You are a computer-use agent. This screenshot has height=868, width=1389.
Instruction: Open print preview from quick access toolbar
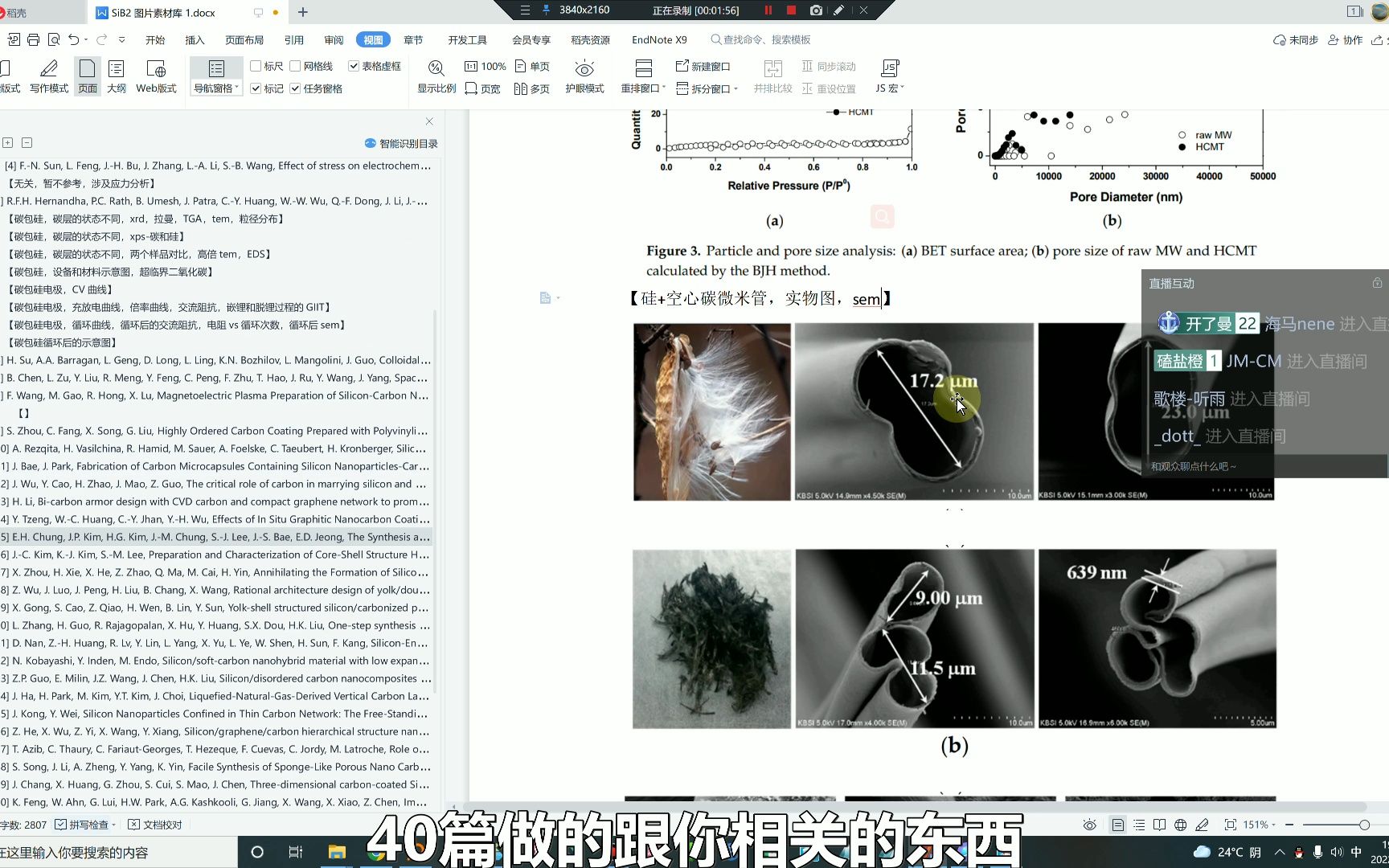click(54, 39)
